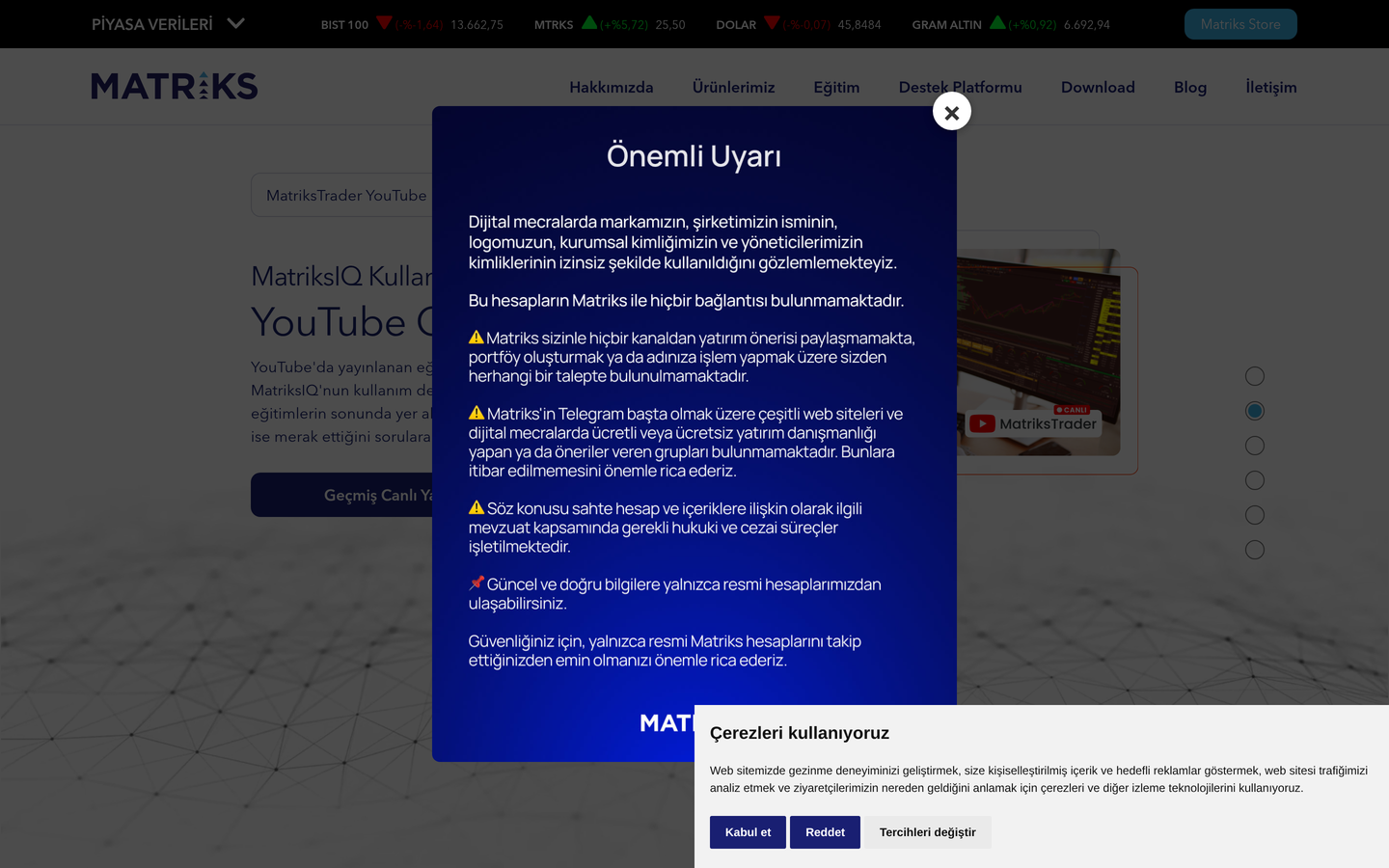Click the BIST 100 ticker value
Screen dimensions: 1389x868
[x=477, y=25]
